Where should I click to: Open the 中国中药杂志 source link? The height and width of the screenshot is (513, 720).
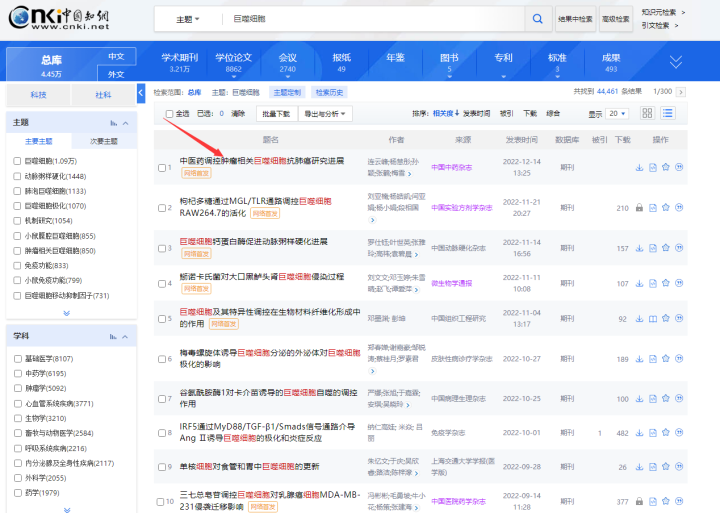point(451,167)
